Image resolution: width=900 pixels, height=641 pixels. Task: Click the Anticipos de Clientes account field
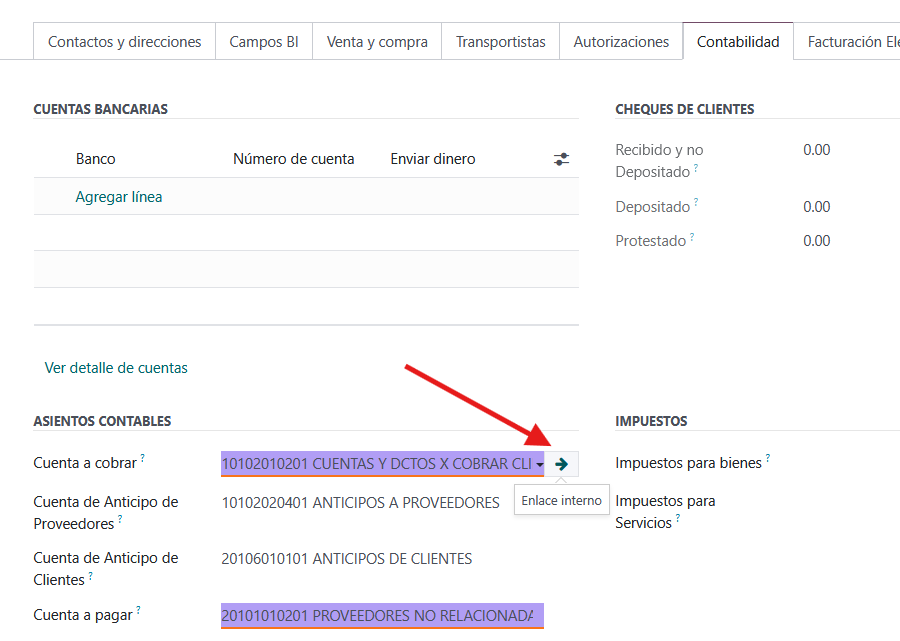tap(346, 559)
